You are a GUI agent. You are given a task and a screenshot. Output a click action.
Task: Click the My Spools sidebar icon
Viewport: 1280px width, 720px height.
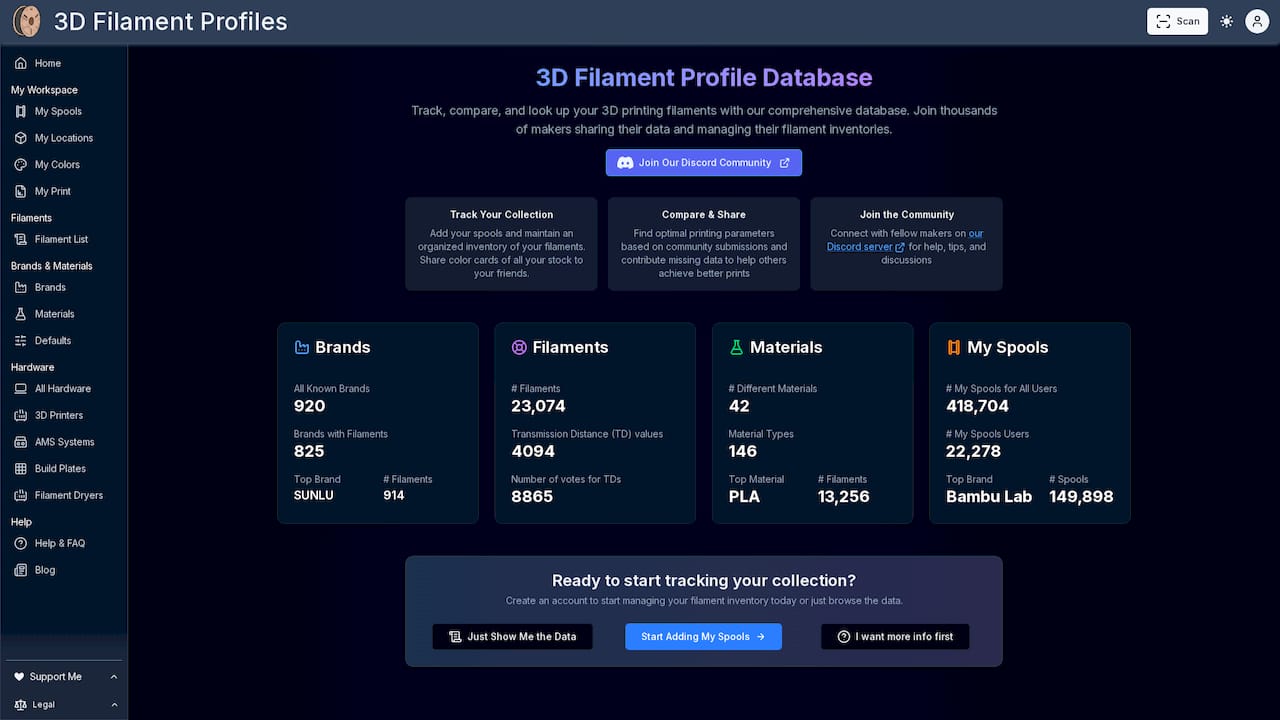(x=21, y=111)
